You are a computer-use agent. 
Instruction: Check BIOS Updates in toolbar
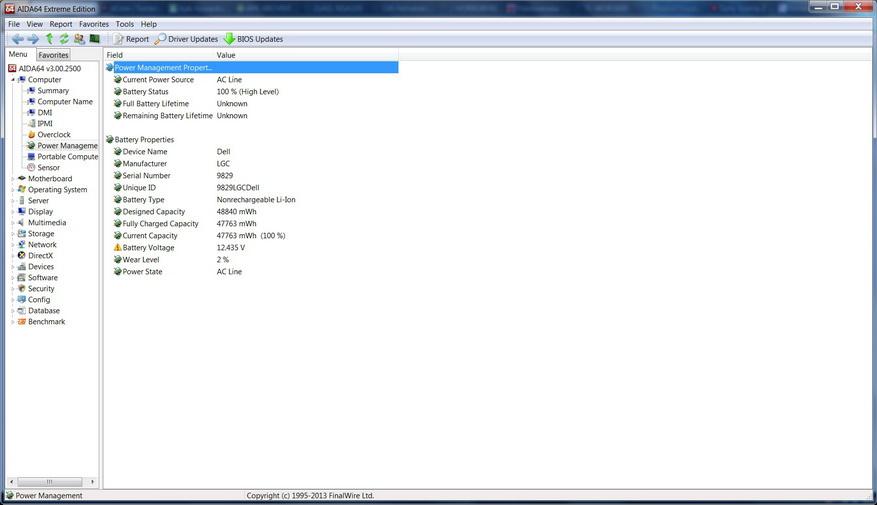click(253, 39)
